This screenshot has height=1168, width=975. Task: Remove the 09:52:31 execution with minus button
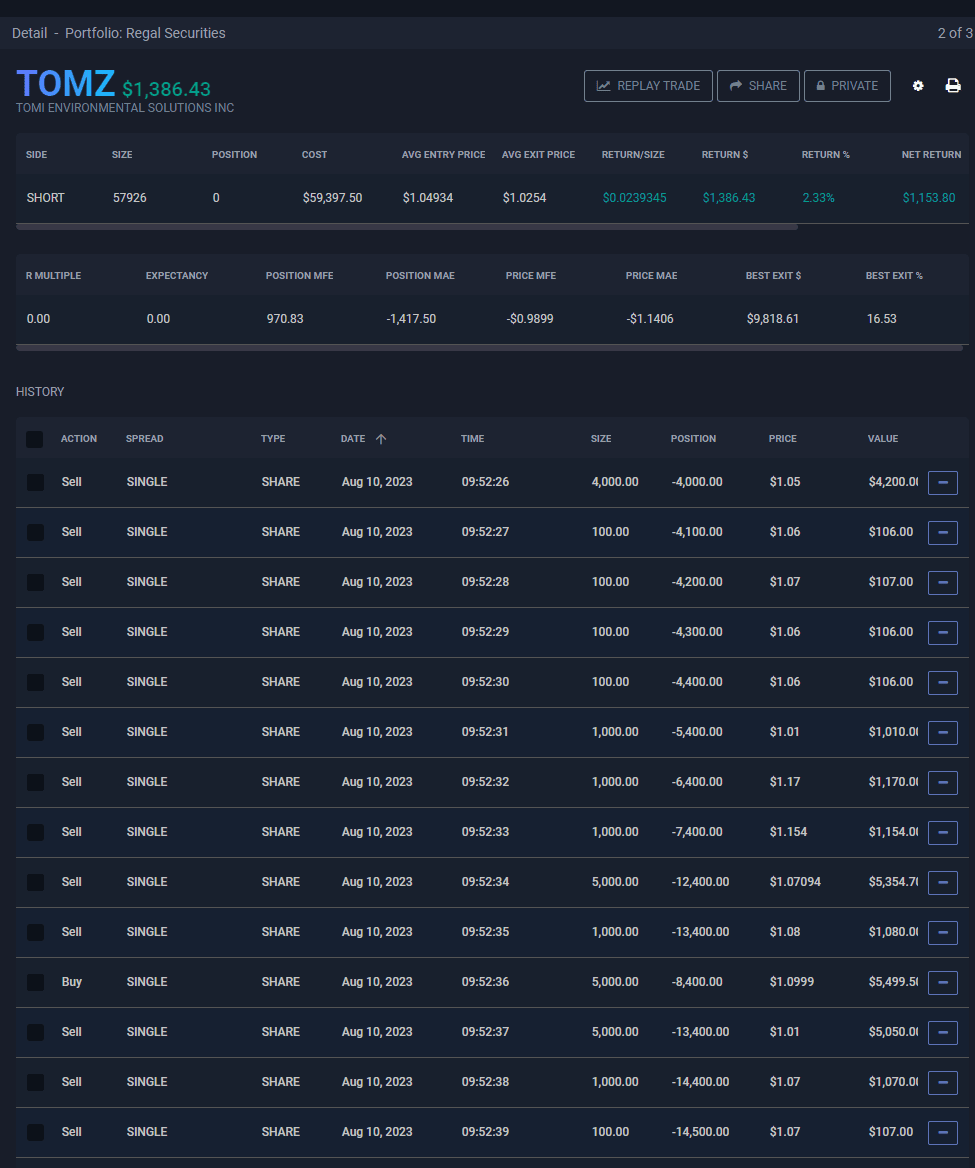point(942,732)
